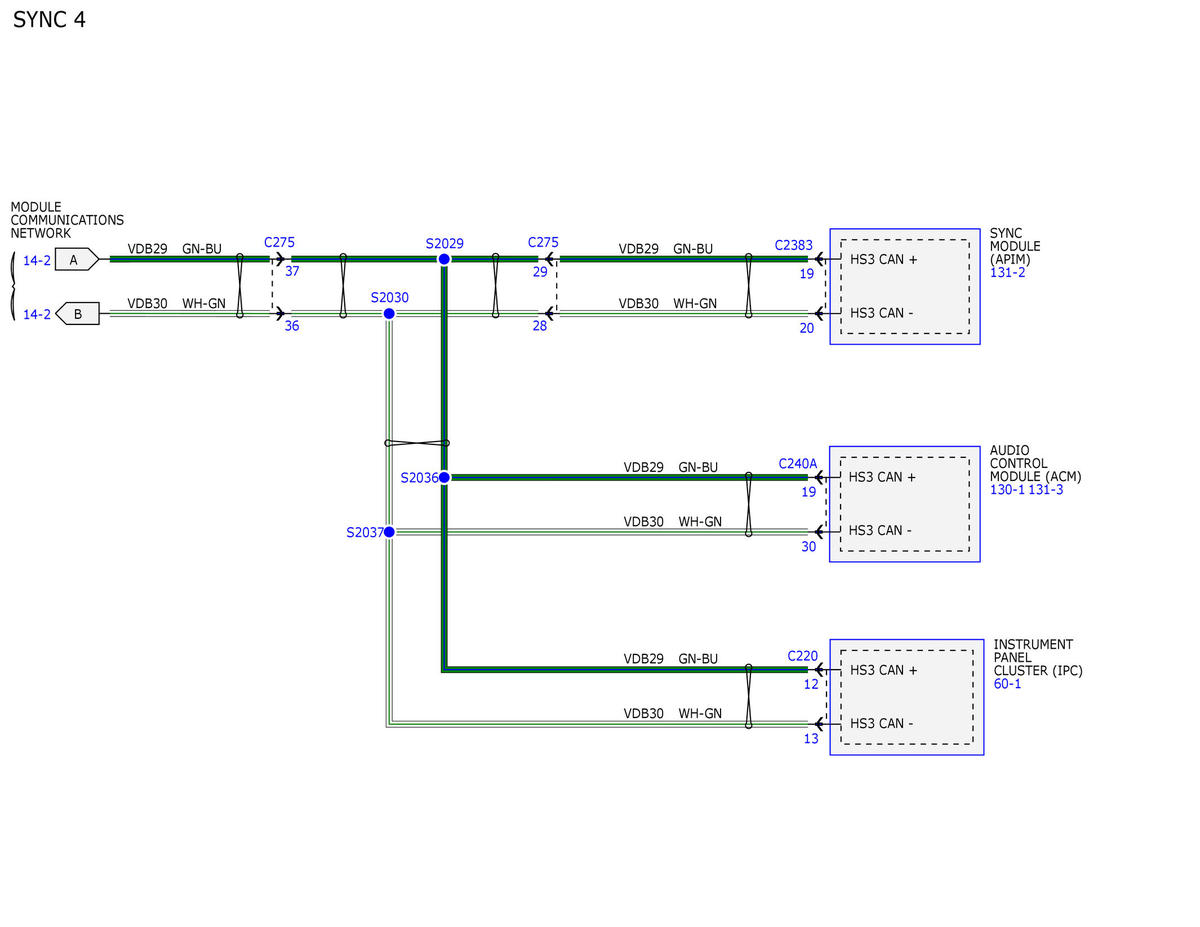Open the 60-1 page reference for IPC
Screen dimensions: 1200x927
click(x=1007, y=684)
